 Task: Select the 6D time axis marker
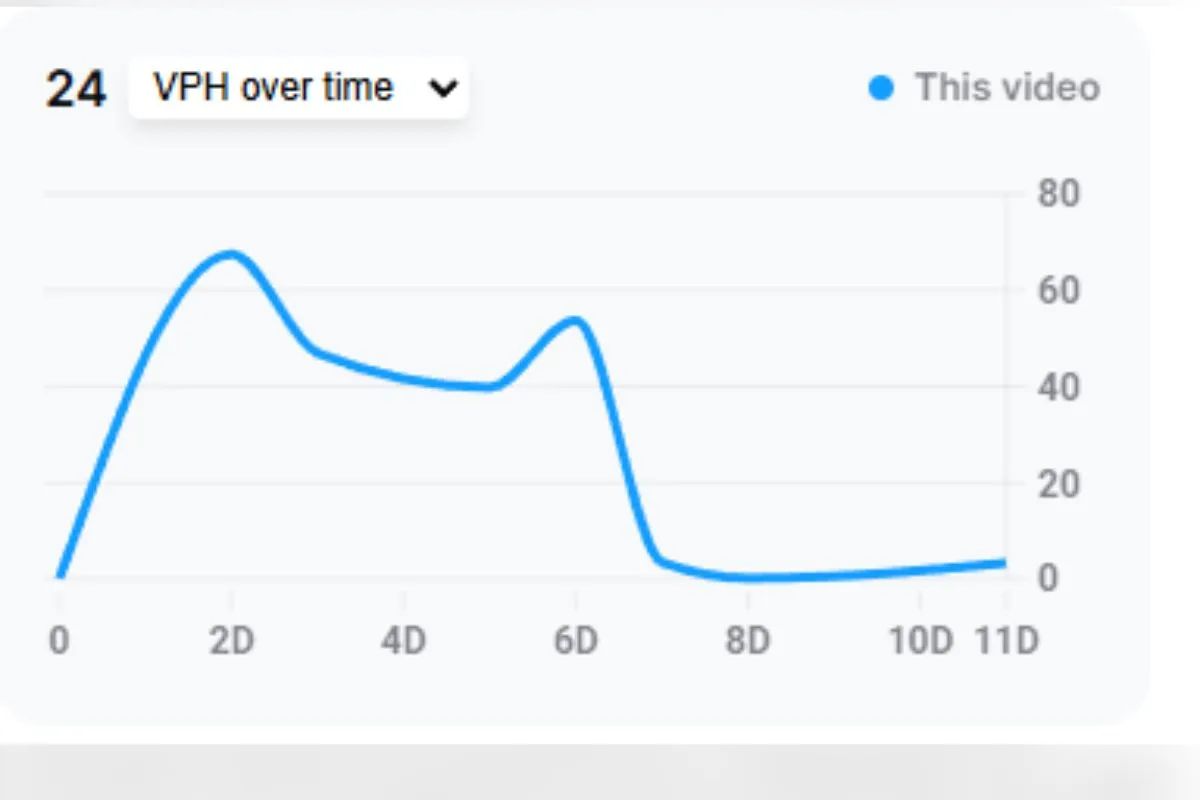[576, 641]
